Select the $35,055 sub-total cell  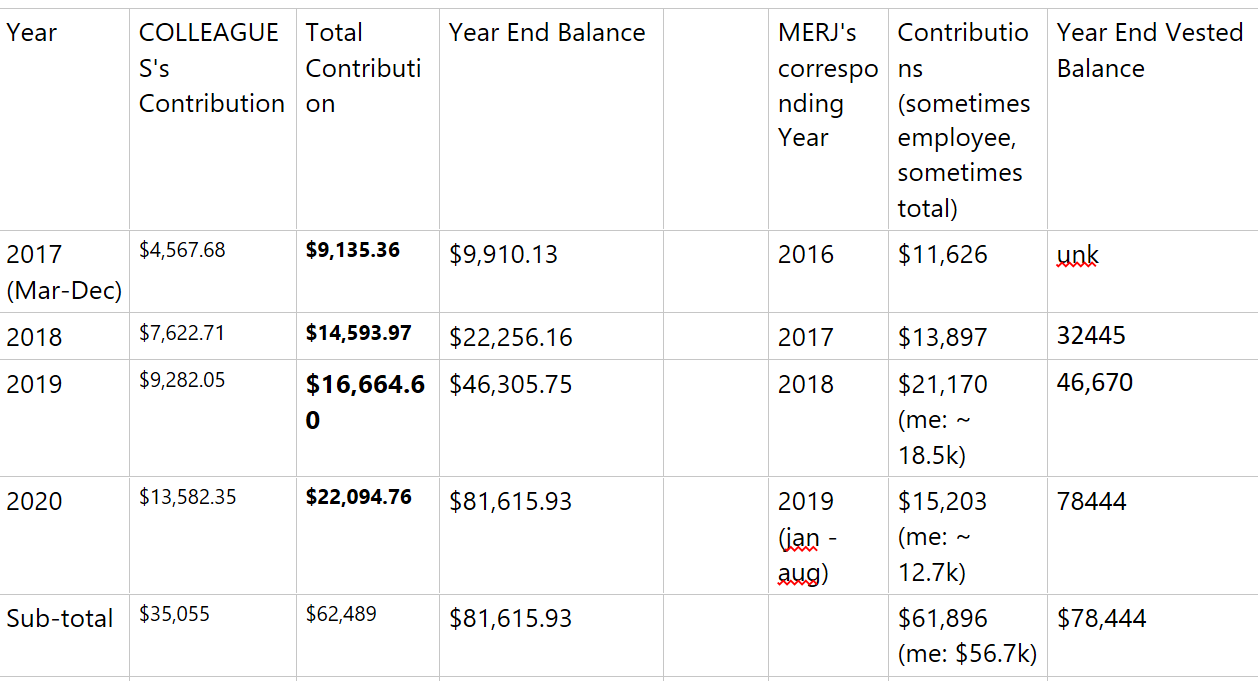(x=174, y=614)
